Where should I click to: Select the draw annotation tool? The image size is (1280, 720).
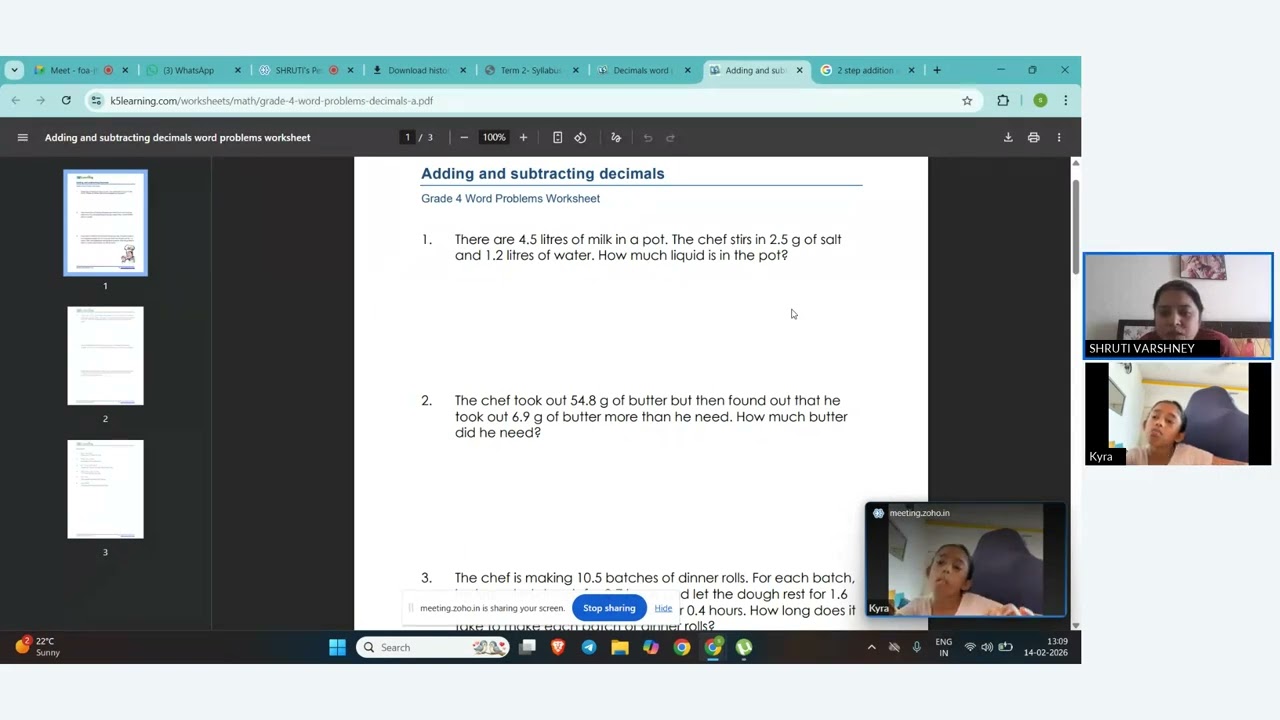coord(616,138)
